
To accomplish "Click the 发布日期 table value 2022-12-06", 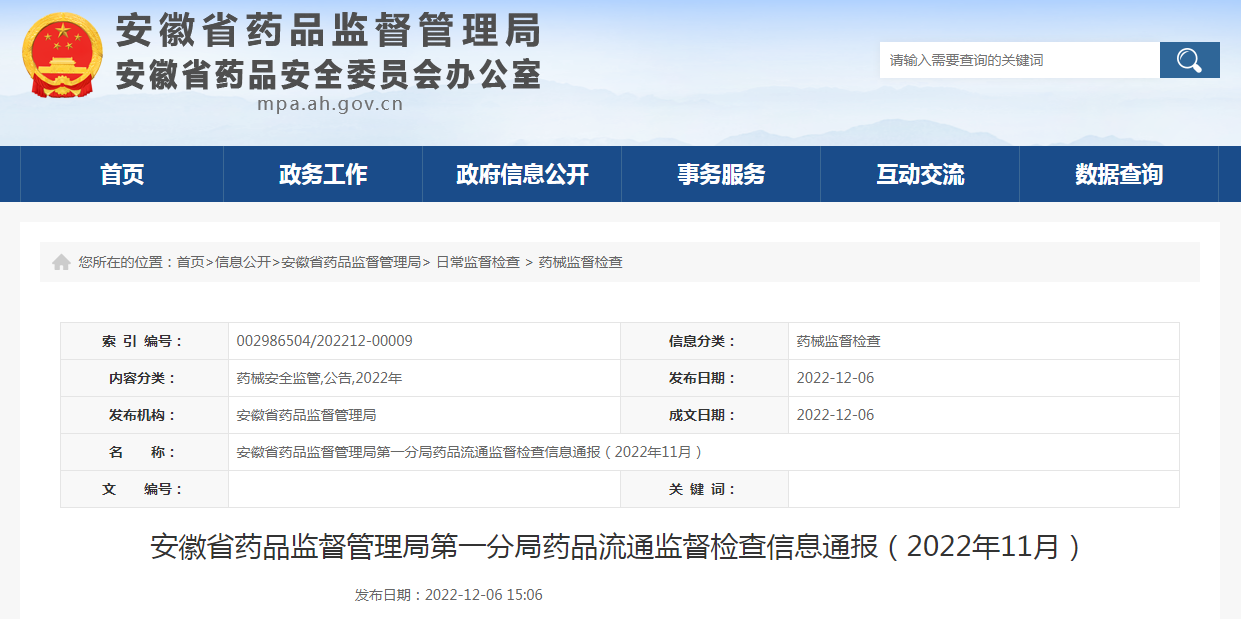I will [x=835, y=378].
